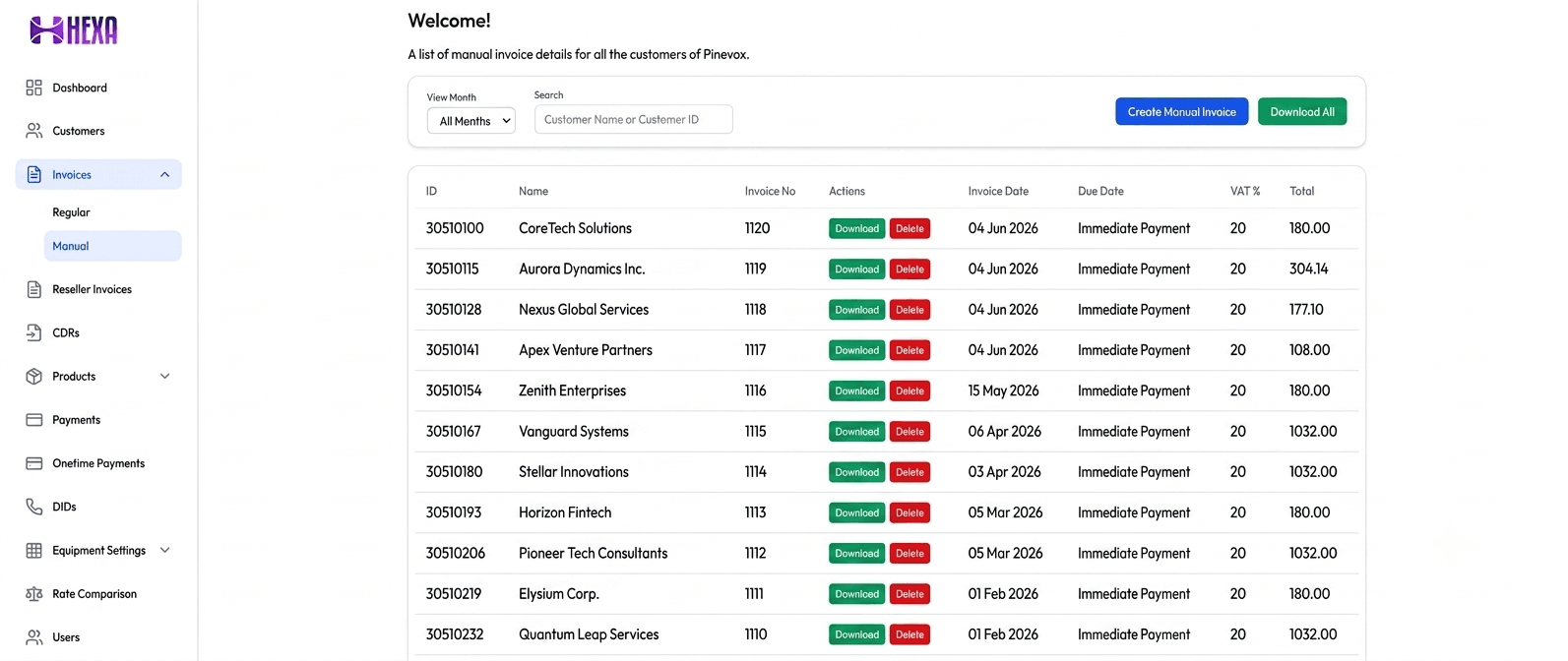Click Create Manual Invoice button

(1181, 111)
